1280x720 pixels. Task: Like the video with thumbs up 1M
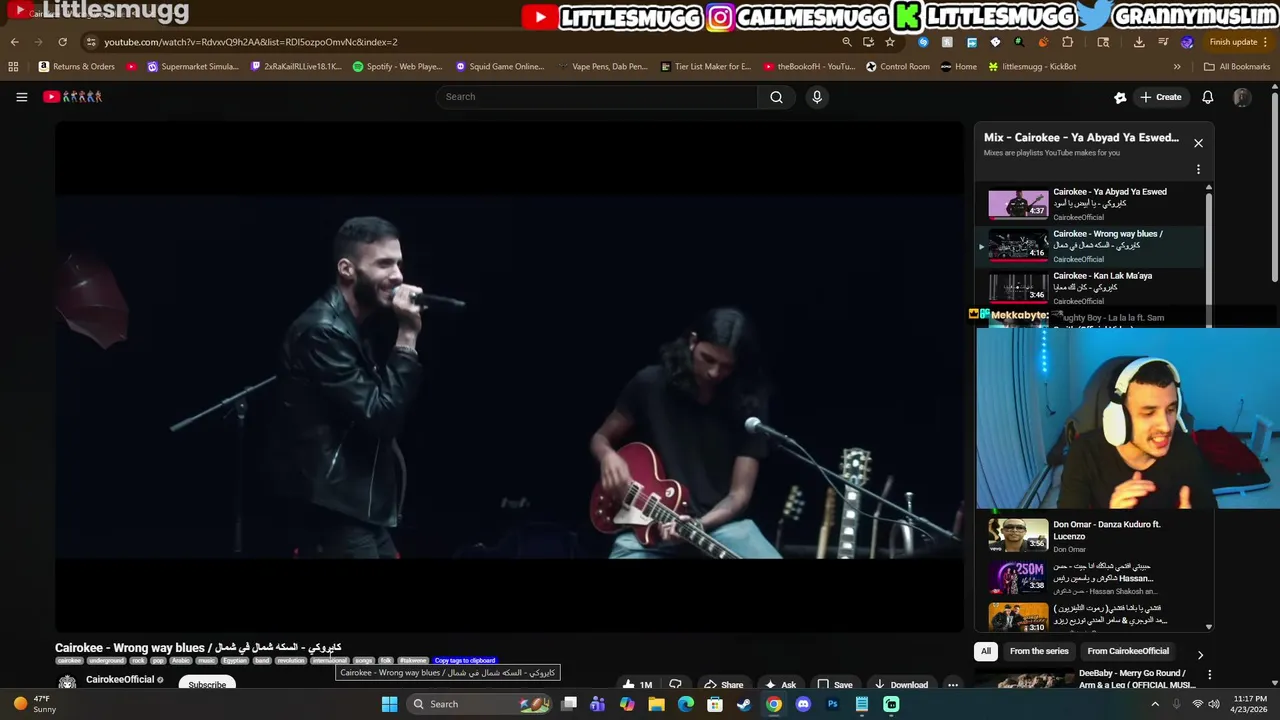point(637,685)
